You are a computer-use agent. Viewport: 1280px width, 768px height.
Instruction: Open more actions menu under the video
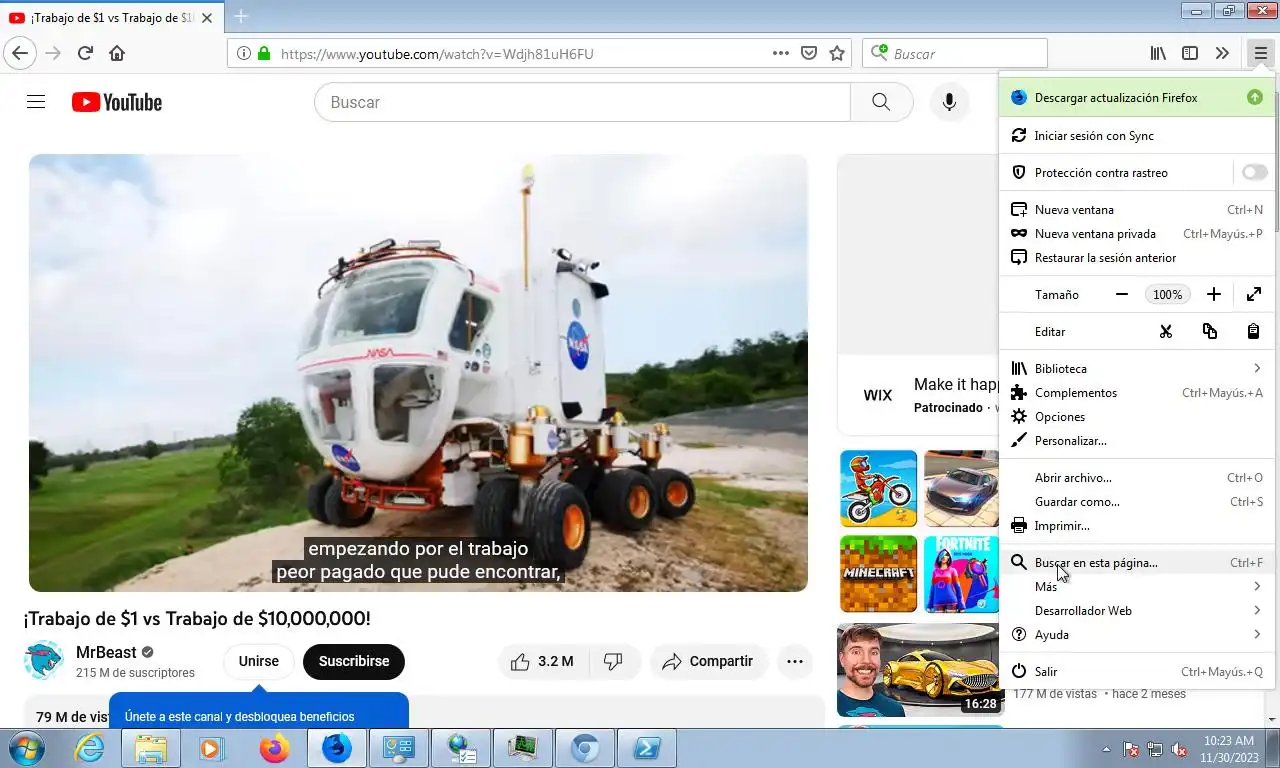tap(795, 661)
